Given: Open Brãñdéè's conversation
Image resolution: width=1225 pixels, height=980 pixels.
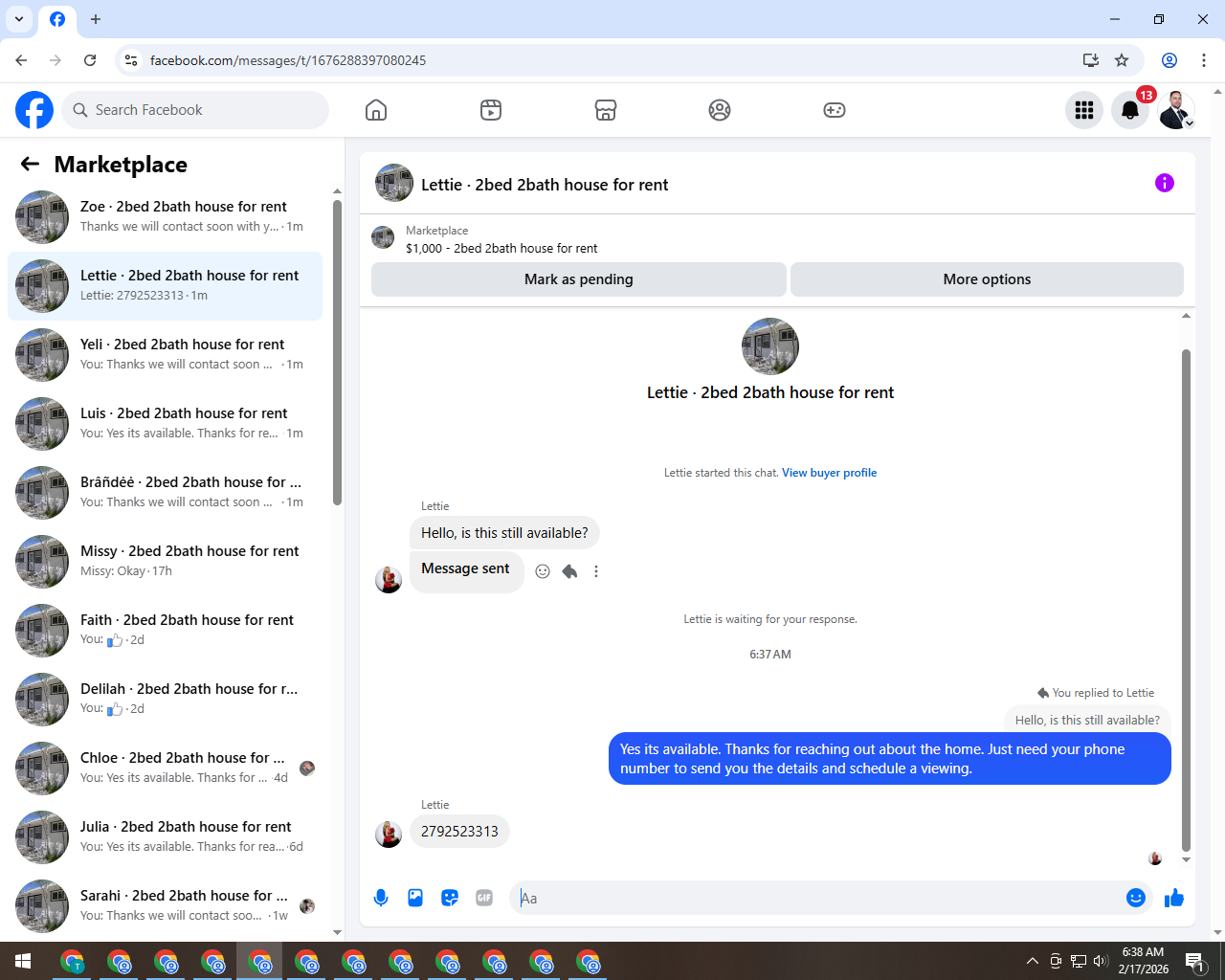Looking at the screenshot, I should click(165, 493).
